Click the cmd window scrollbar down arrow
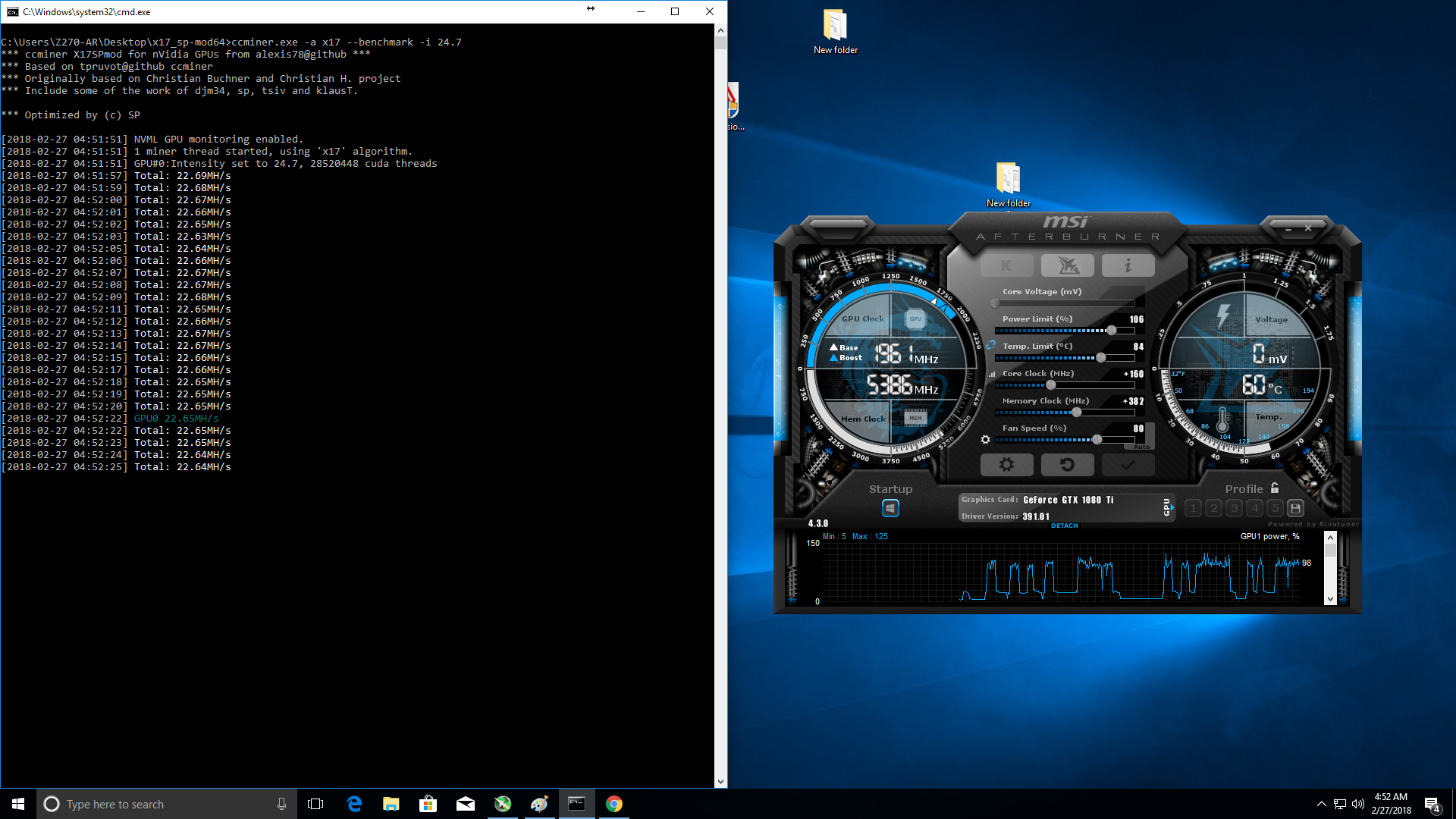1456x819 pixels. [x=720, y=782]
